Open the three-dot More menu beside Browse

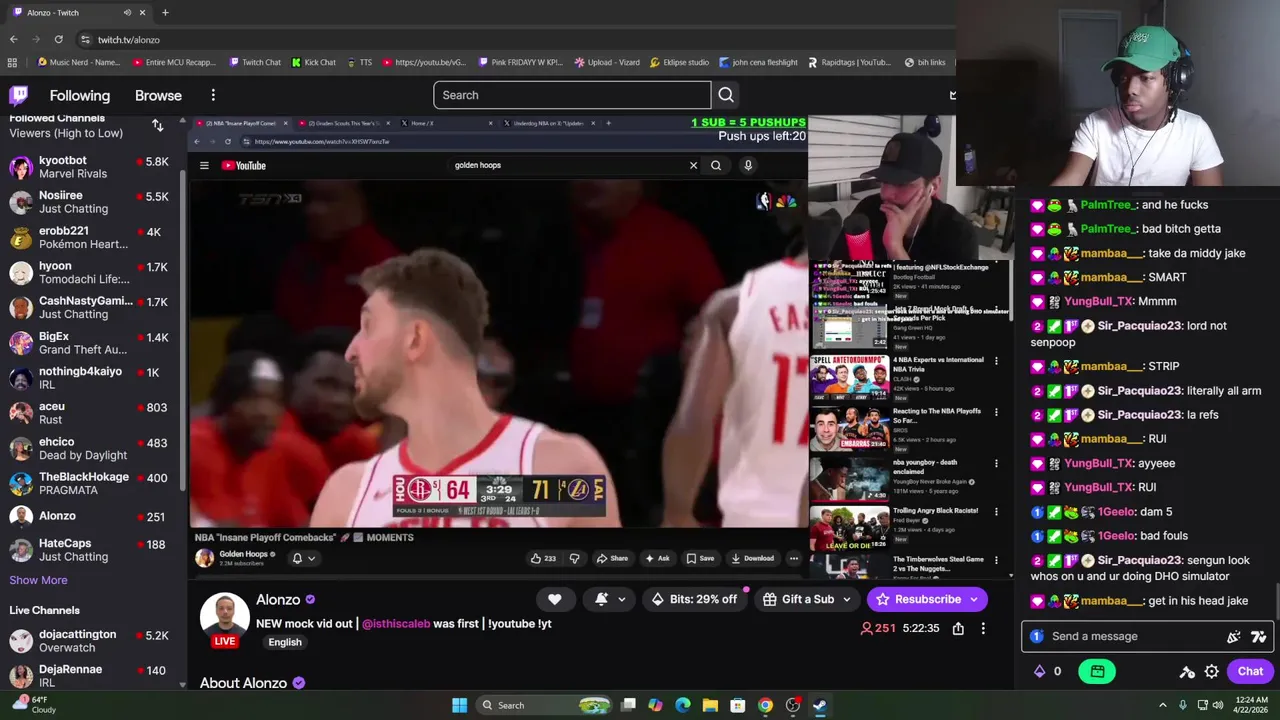[x=213, y=95]
